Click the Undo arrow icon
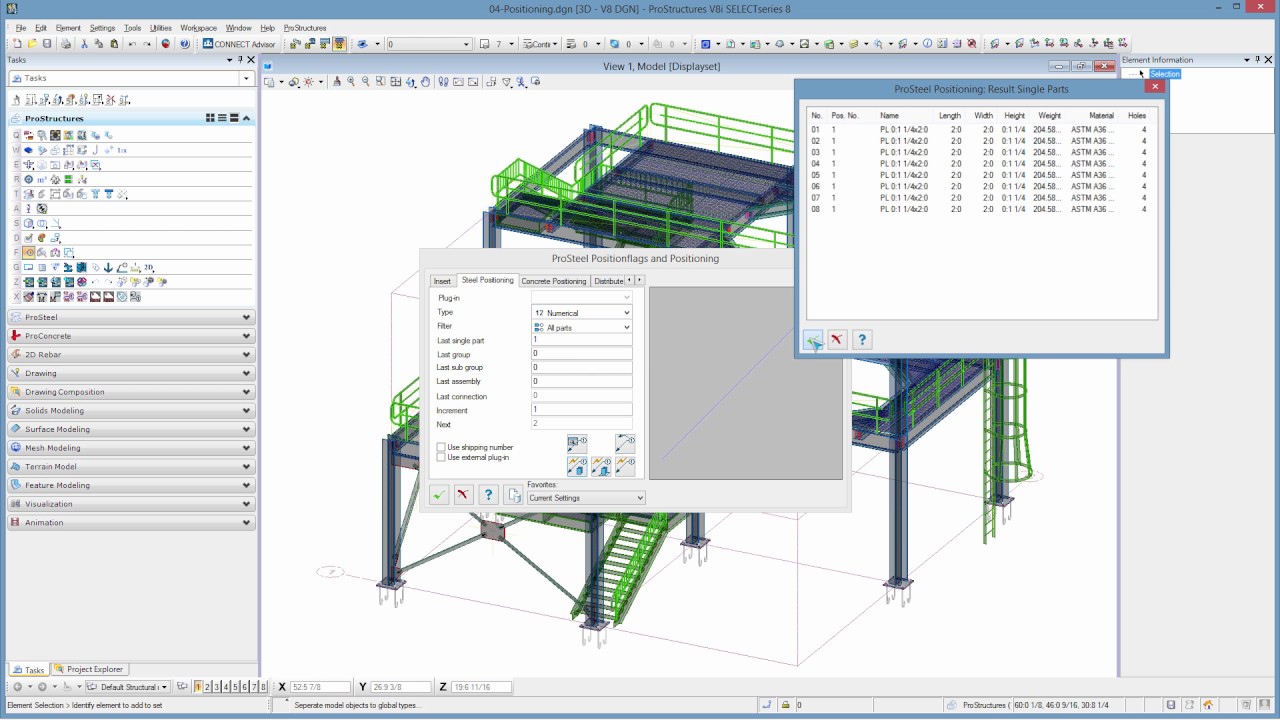Image resolution: width=1280 pixels, height=720 pixels. [x=131, y=44]
